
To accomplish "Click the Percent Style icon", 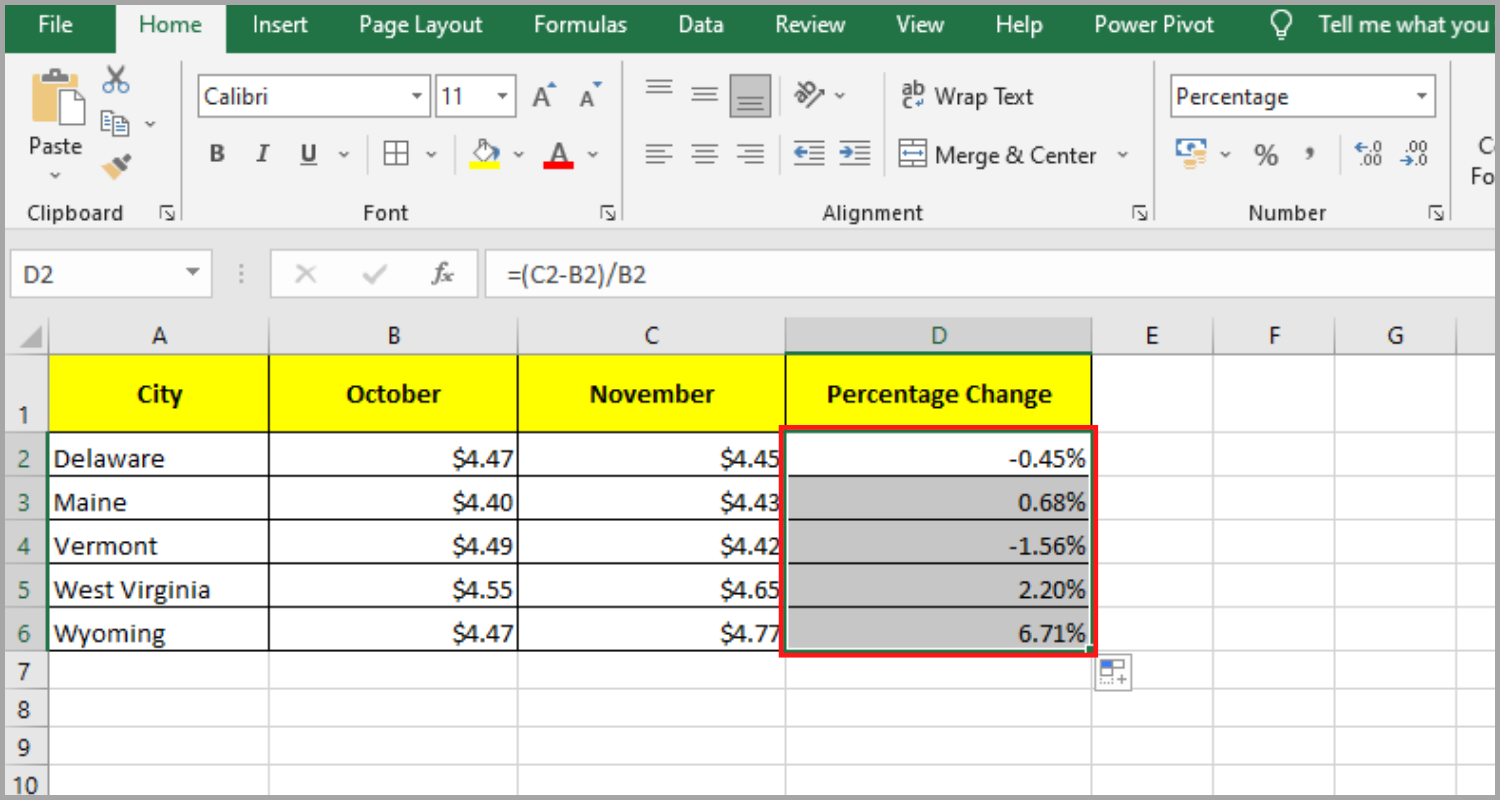I will point(1266,154).
